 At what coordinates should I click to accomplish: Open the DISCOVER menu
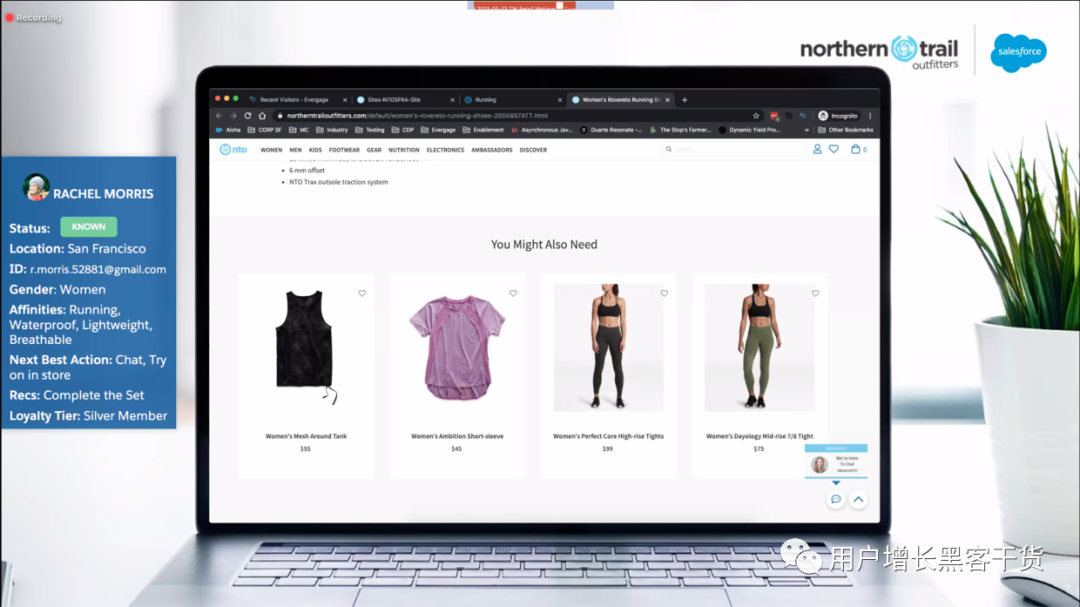click(x=533, y=150)
